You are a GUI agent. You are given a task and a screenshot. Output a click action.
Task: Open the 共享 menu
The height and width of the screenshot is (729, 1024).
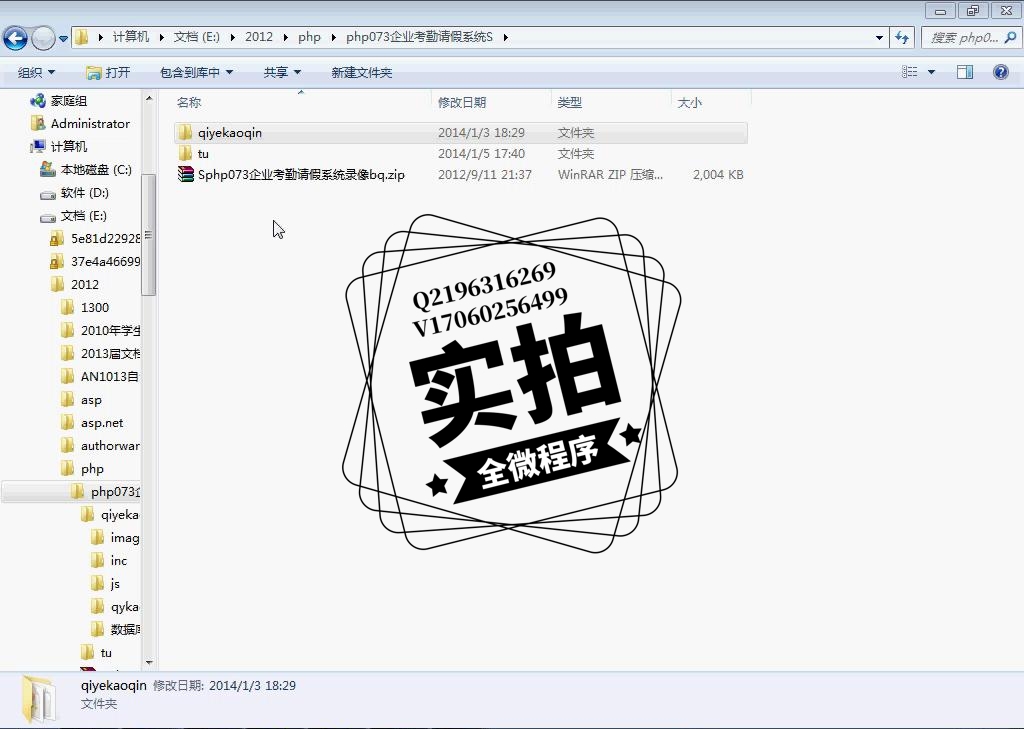[x=282, y=73]
